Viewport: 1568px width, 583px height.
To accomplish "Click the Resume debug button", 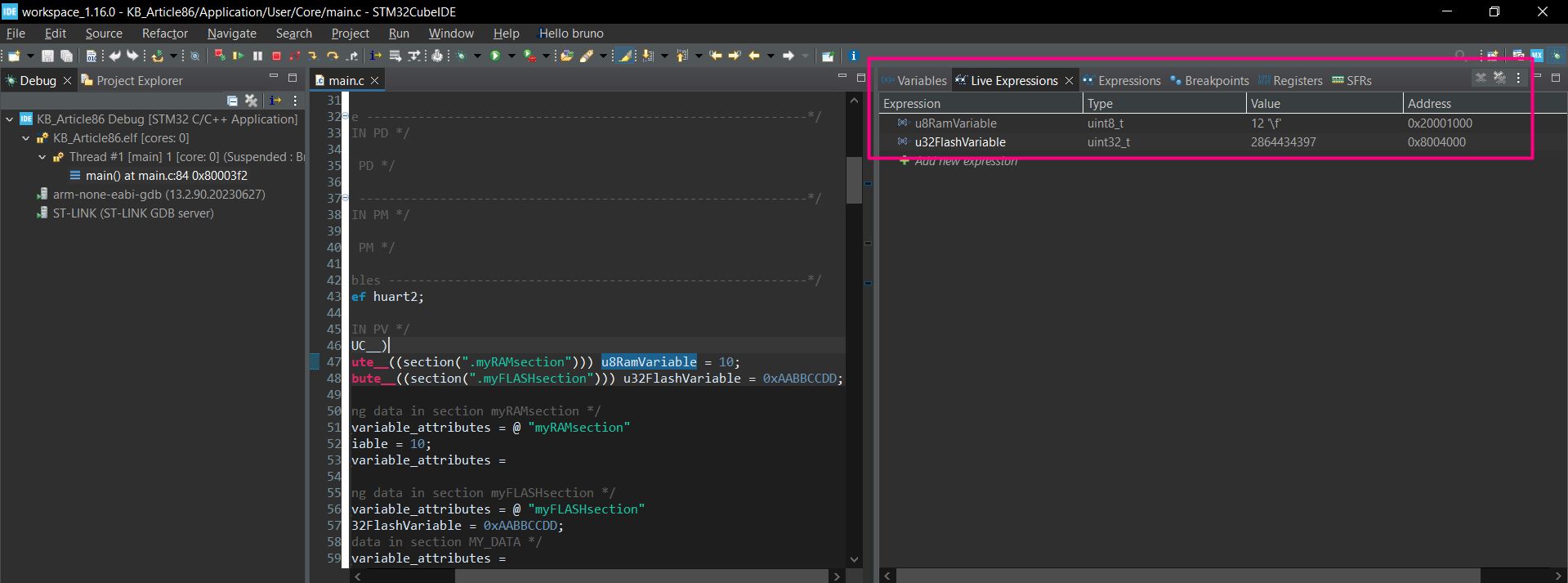I will coord(239,56).
